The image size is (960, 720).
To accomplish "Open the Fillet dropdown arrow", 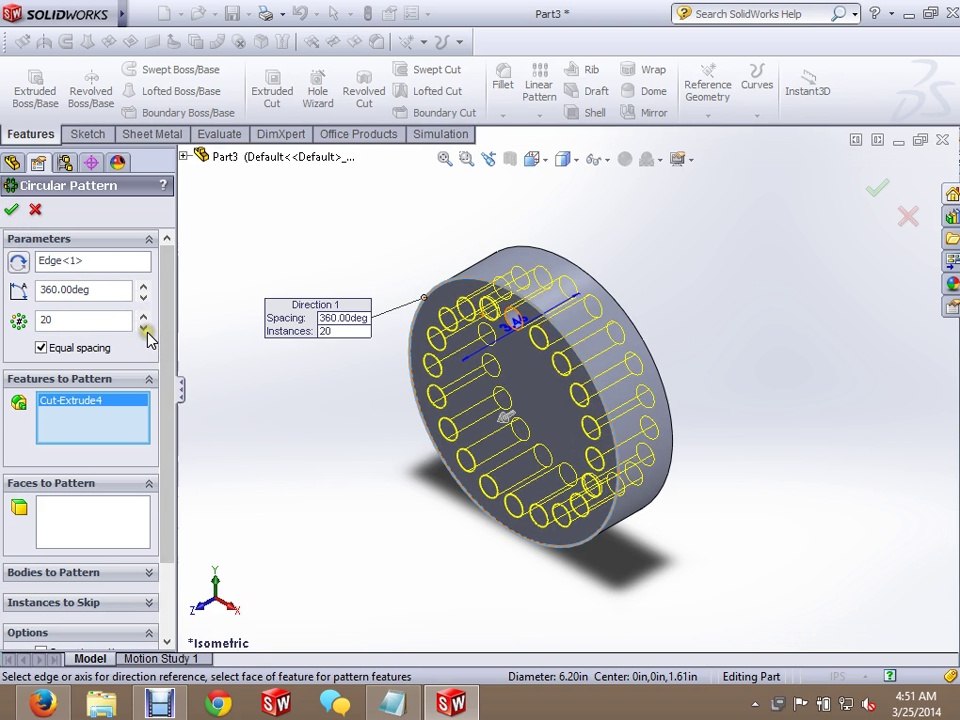I will pos(503,115).
